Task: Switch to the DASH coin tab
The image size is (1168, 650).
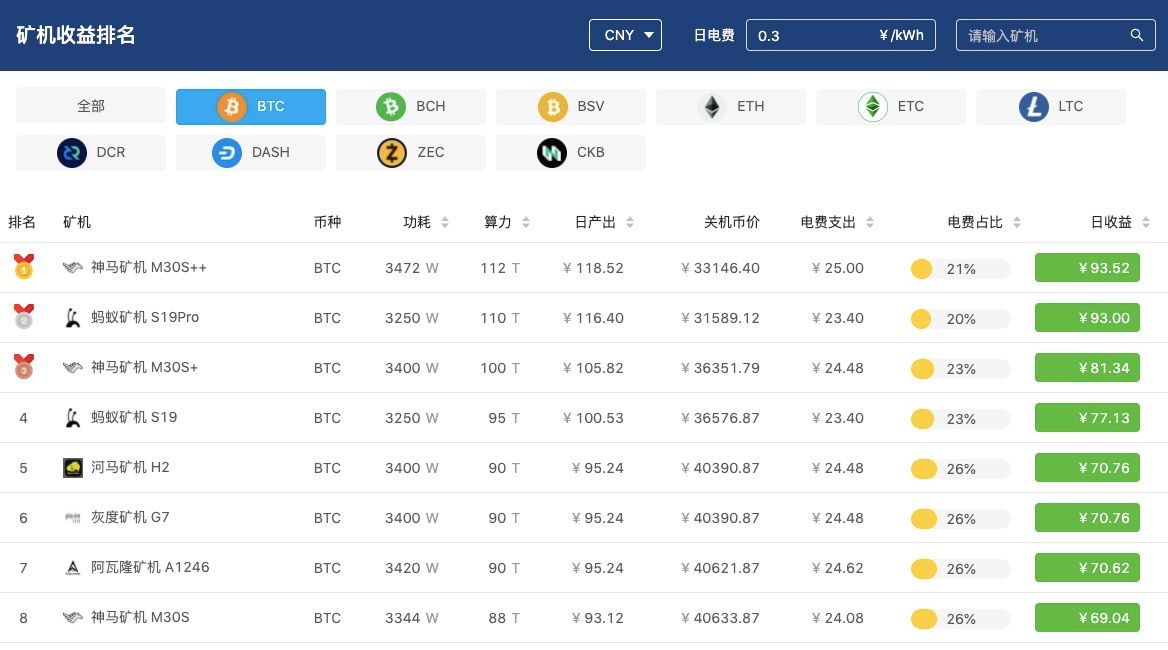Action: (x=251, y=153)
